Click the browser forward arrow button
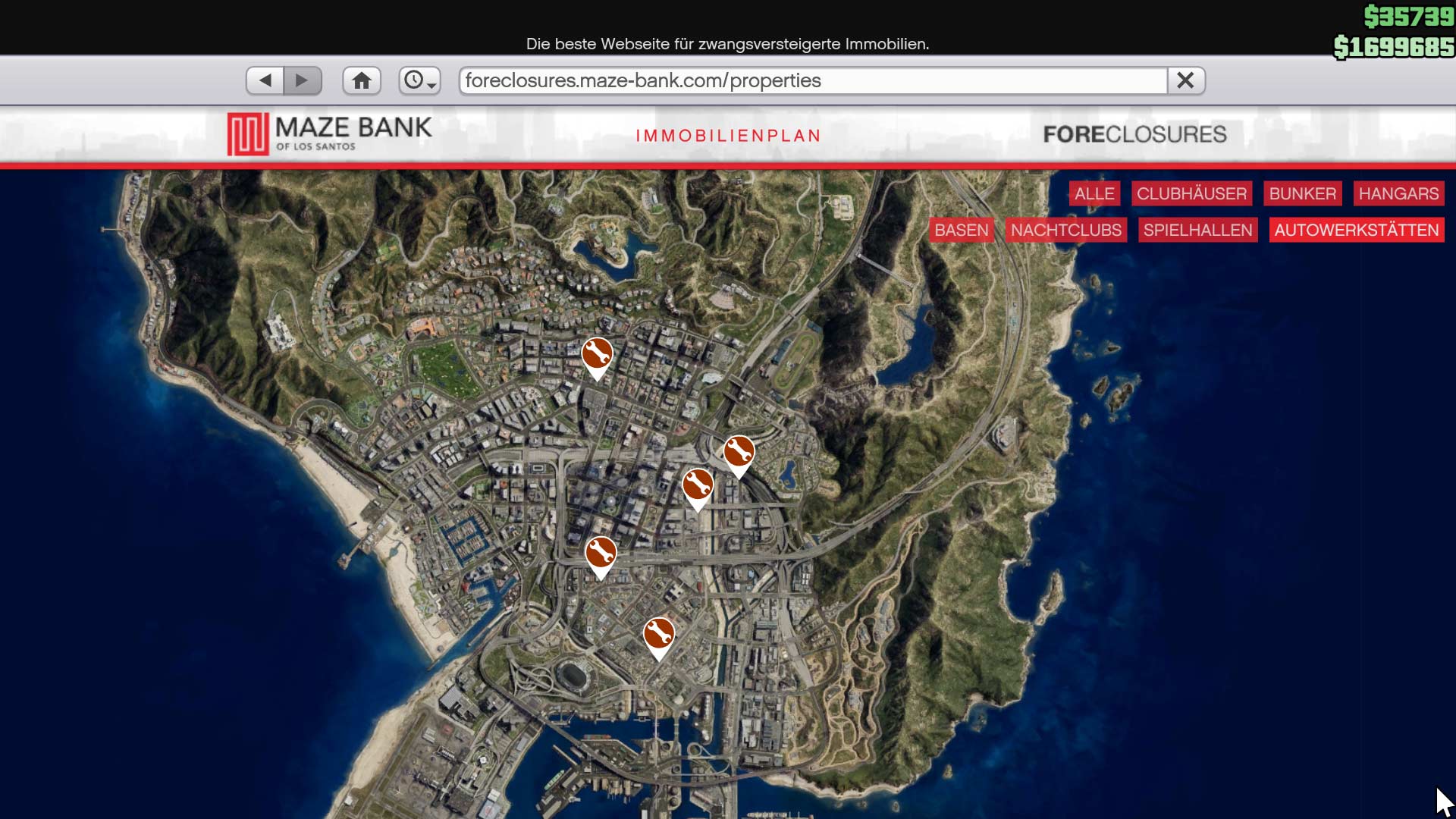 303,80
